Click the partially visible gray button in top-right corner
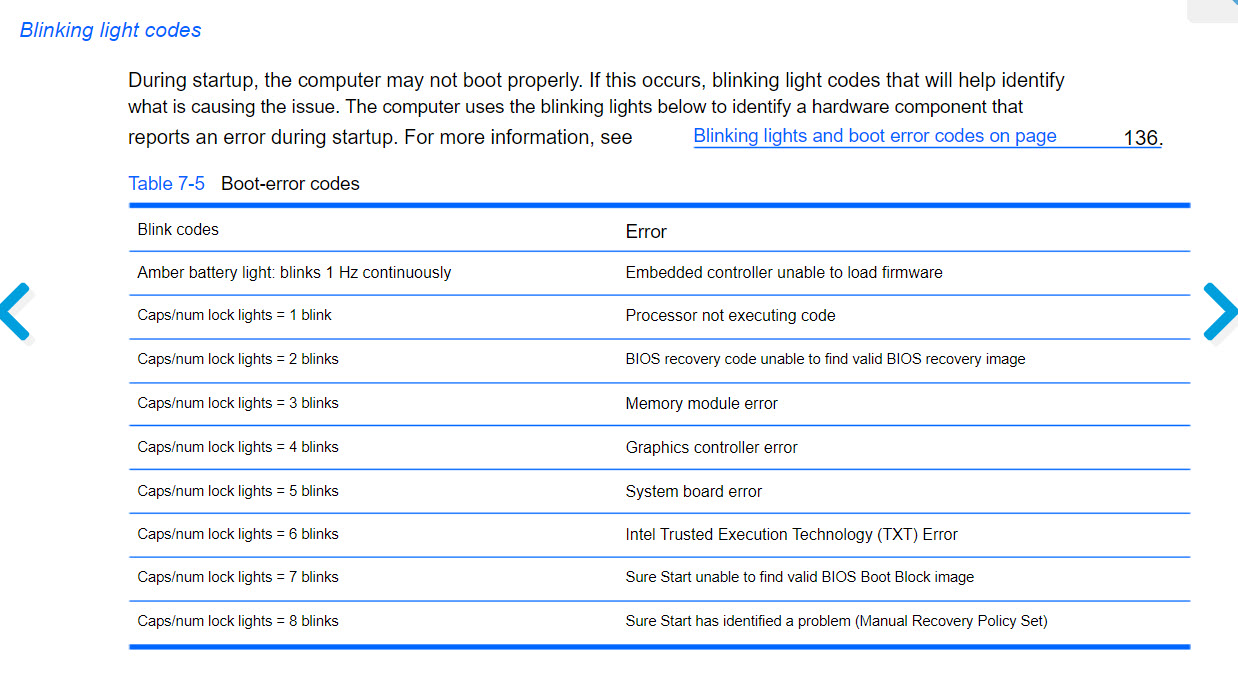The image size is (1238, 681). [1211, 10]
